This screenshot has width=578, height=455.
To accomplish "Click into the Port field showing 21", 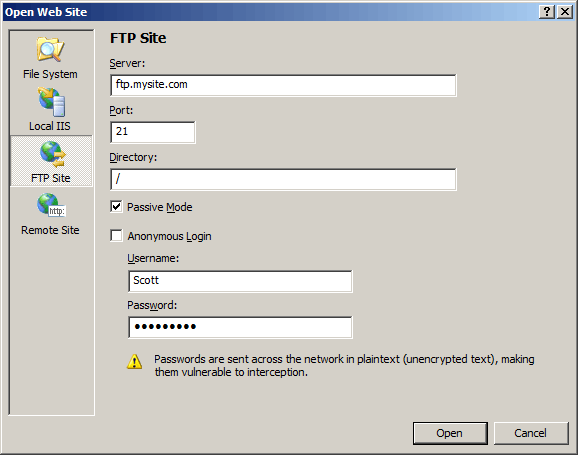I will (x=153, y=132).
